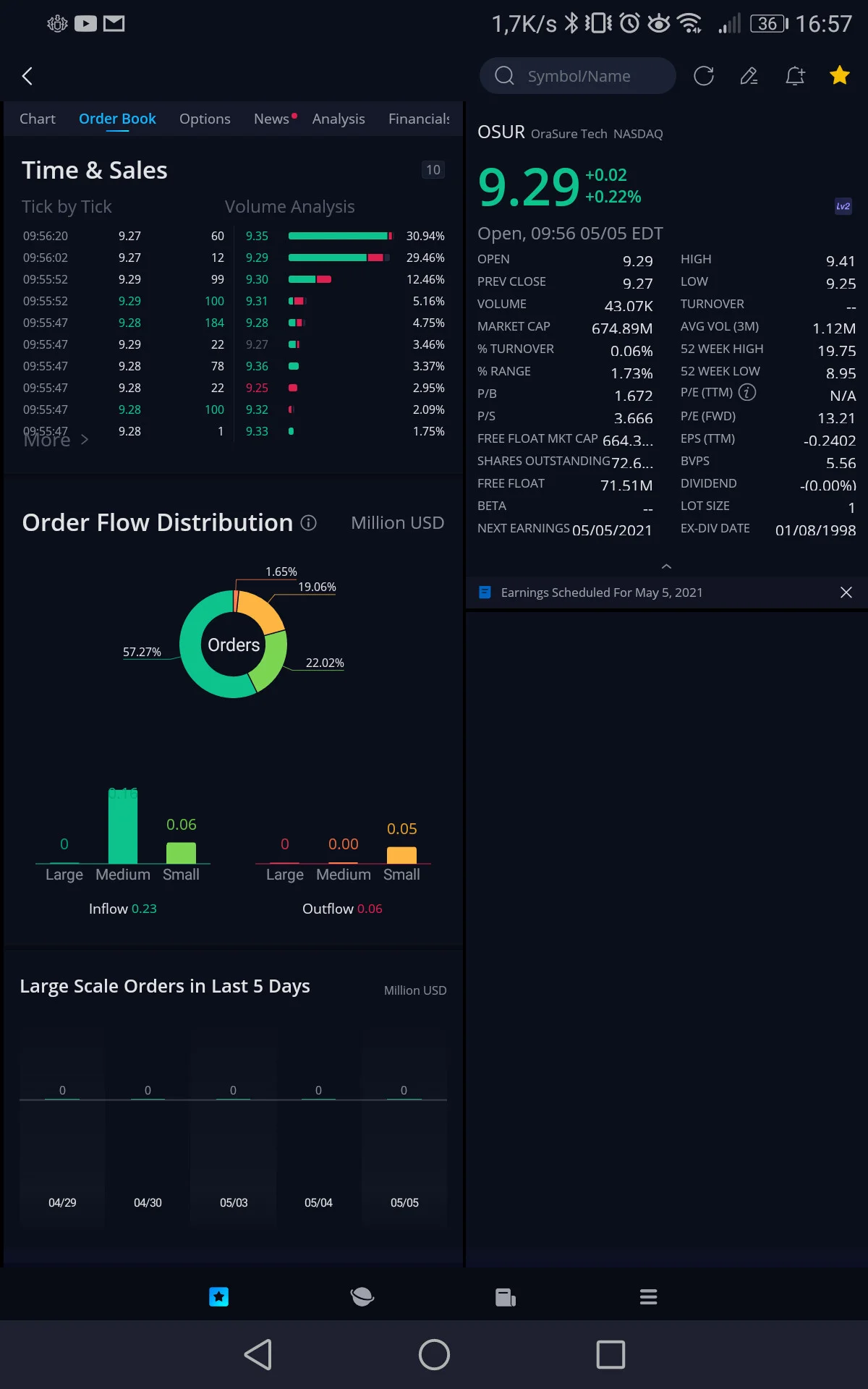
Task: Tap the back arrow icon
Action: click(x=27, y=76)
